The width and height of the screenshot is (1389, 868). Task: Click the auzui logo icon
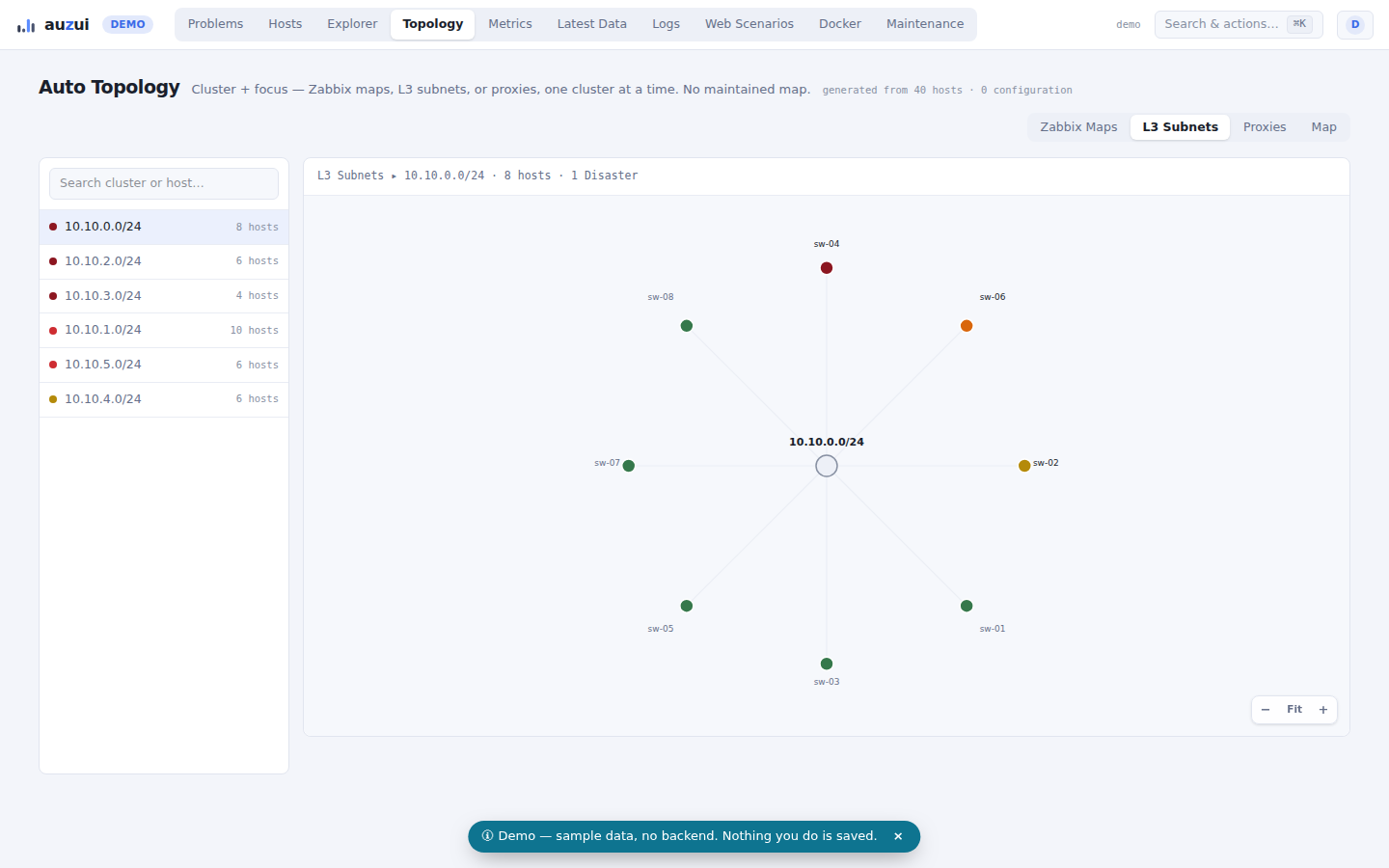[x=26, y=25]
